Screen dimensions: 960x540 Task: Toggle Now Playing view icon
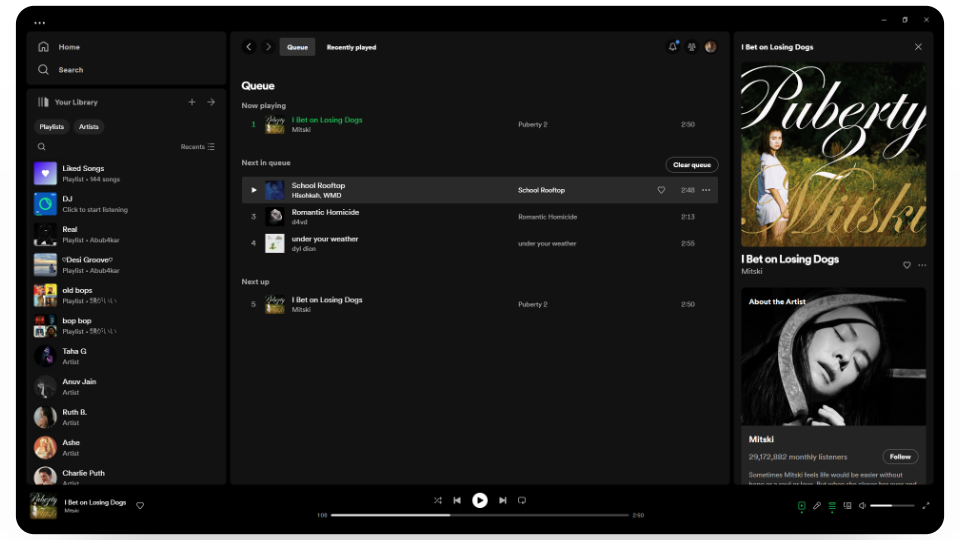click(801, 506)
